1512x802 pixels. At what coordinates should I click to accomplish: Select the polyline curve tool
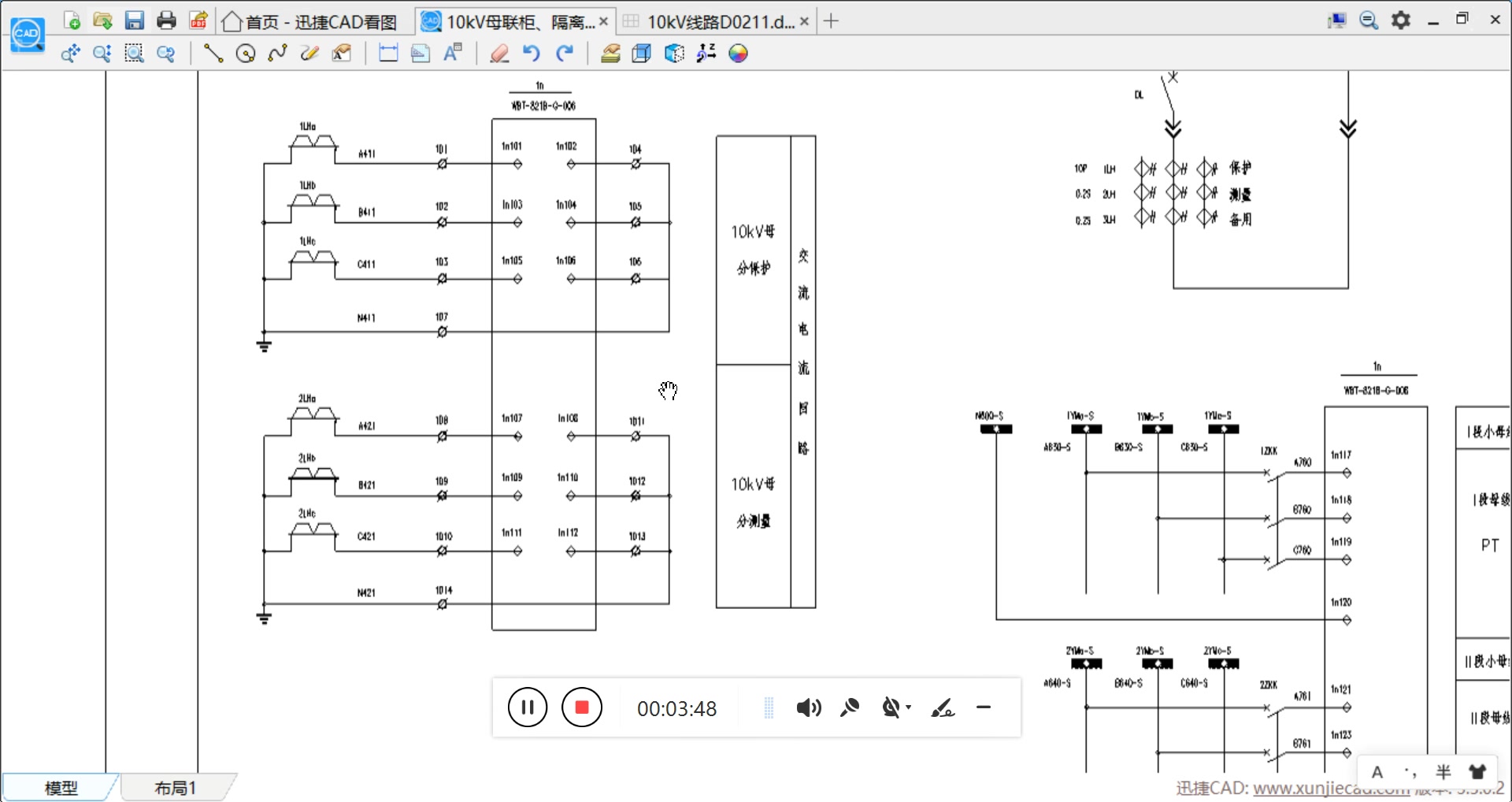277,54
